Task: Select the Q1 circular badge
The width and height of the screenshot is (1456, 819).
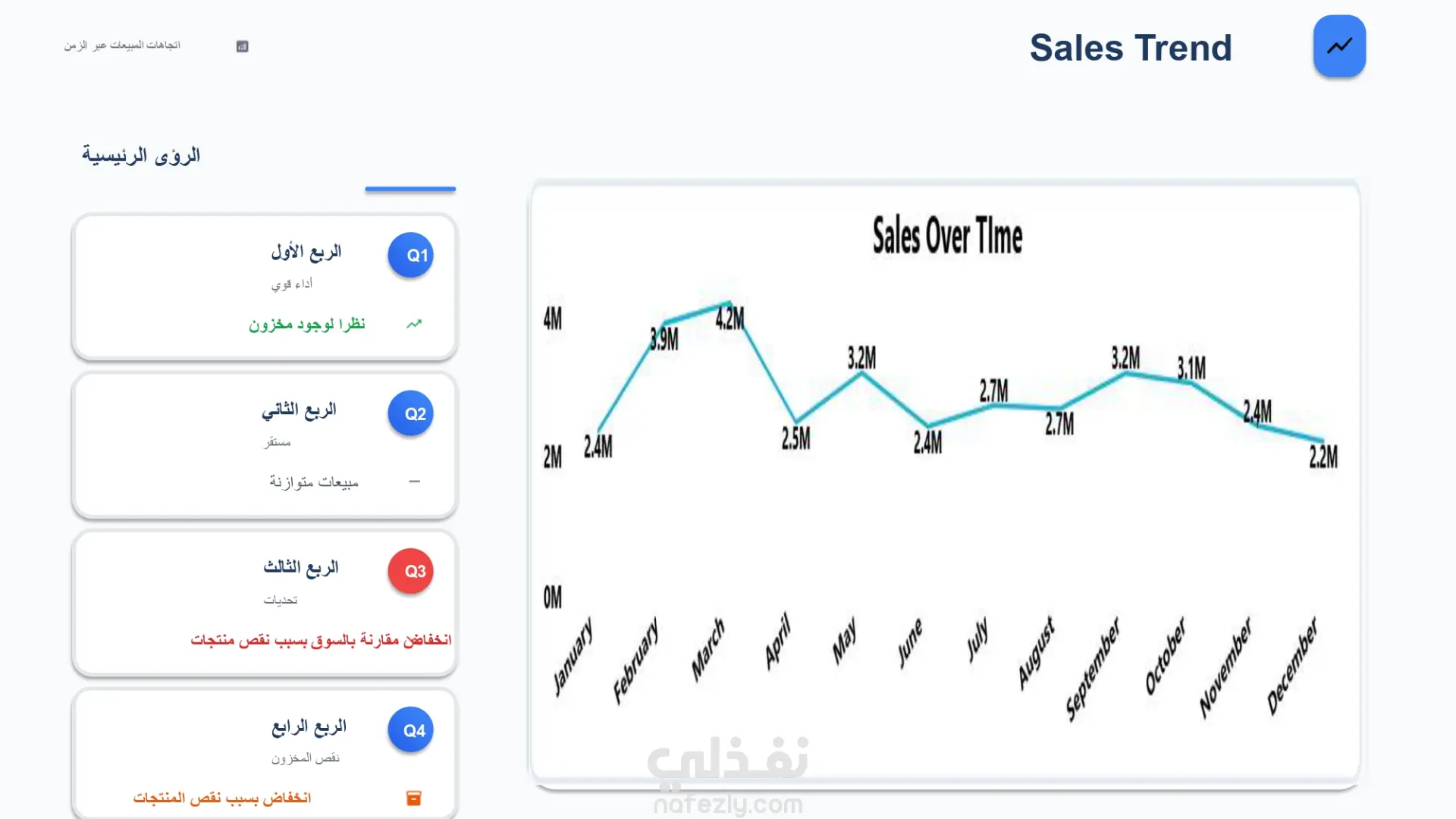Action: (x=411, y=256)
